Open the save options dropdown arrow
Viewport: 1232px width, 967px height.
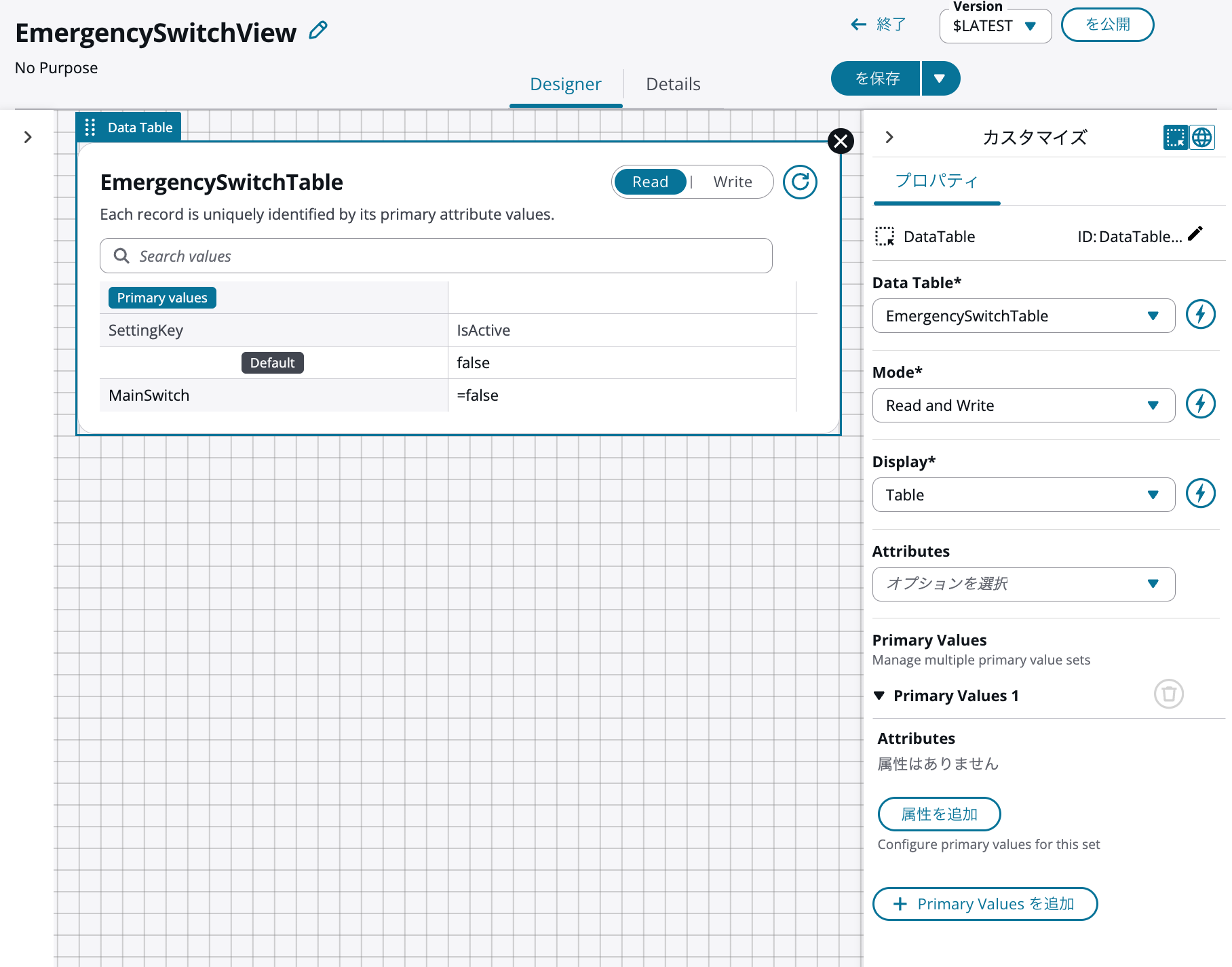pos(940,78)
